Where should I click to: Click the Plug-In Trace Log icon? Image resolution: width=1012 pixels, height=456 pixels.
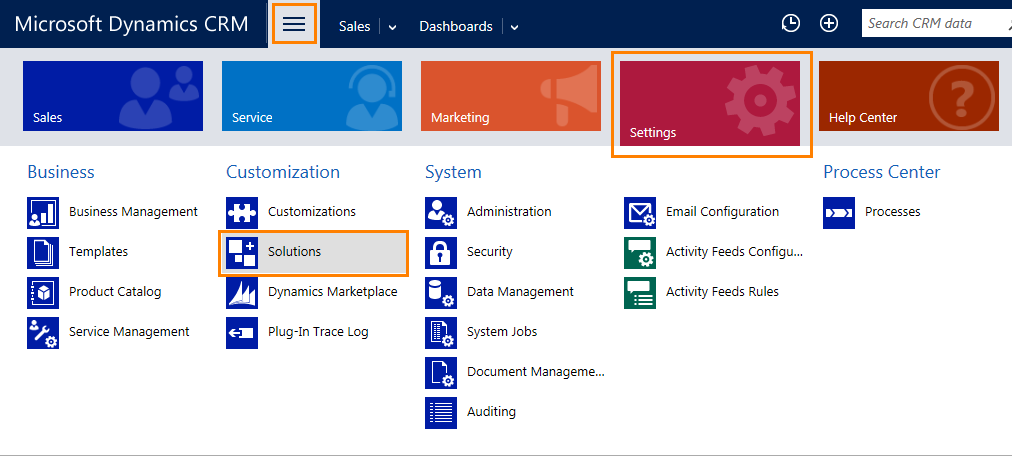pyautogui.click(x=242, y=332)
